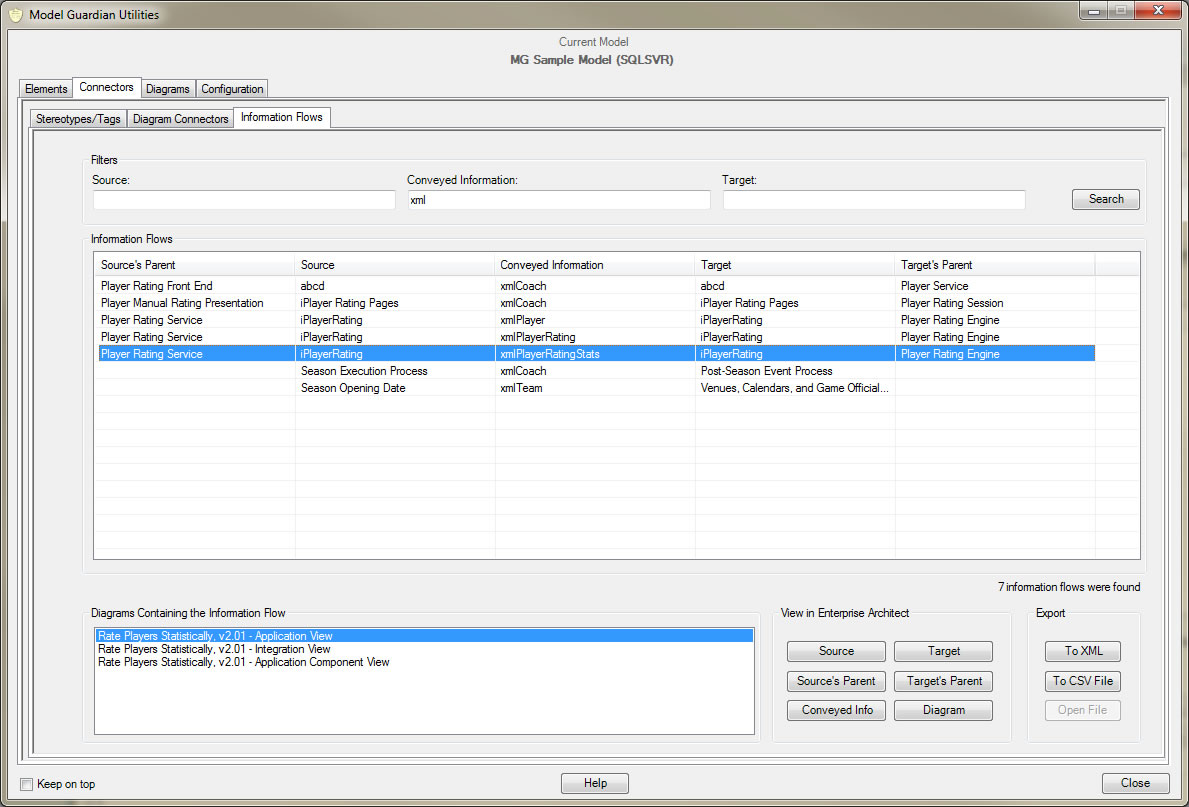
Task: Switch to the Elements tab
Action: pos(46,89)
